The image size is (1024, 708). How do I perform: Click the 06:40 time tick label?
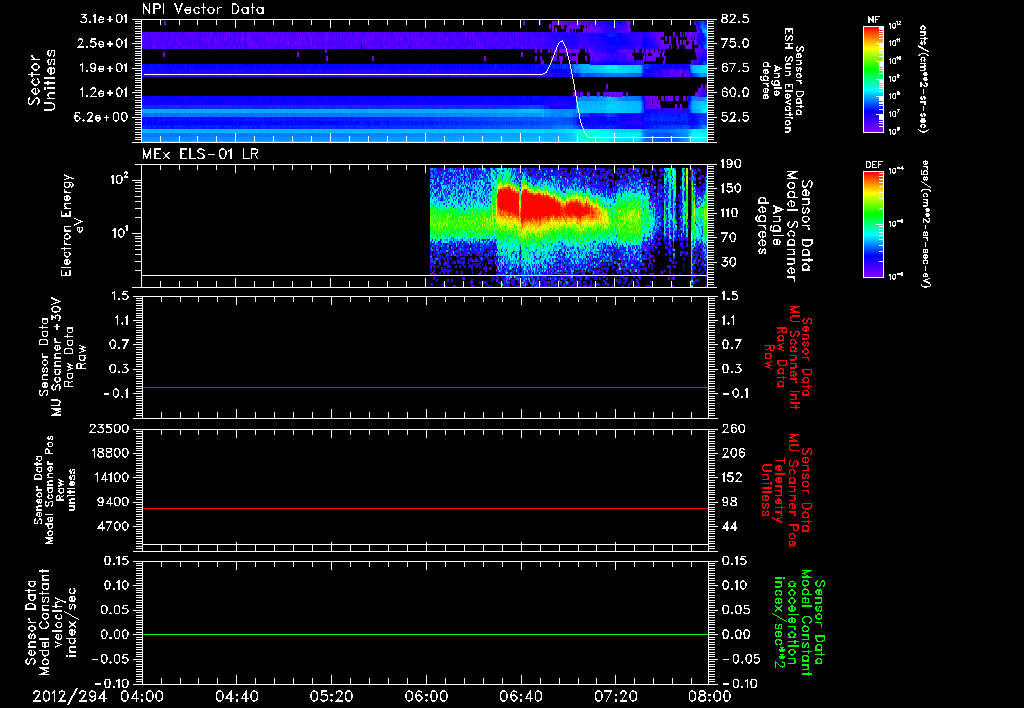521,696
